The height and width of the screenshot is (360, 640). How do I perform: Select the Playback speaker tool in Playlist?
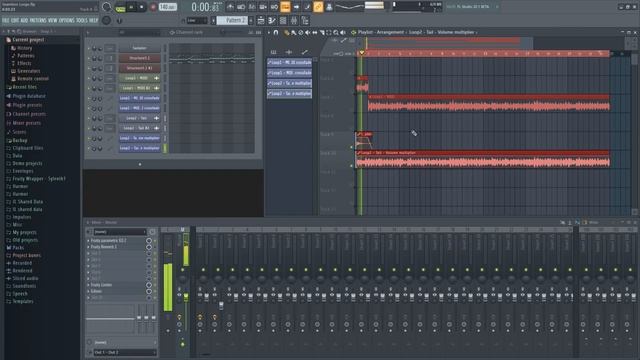343,32
